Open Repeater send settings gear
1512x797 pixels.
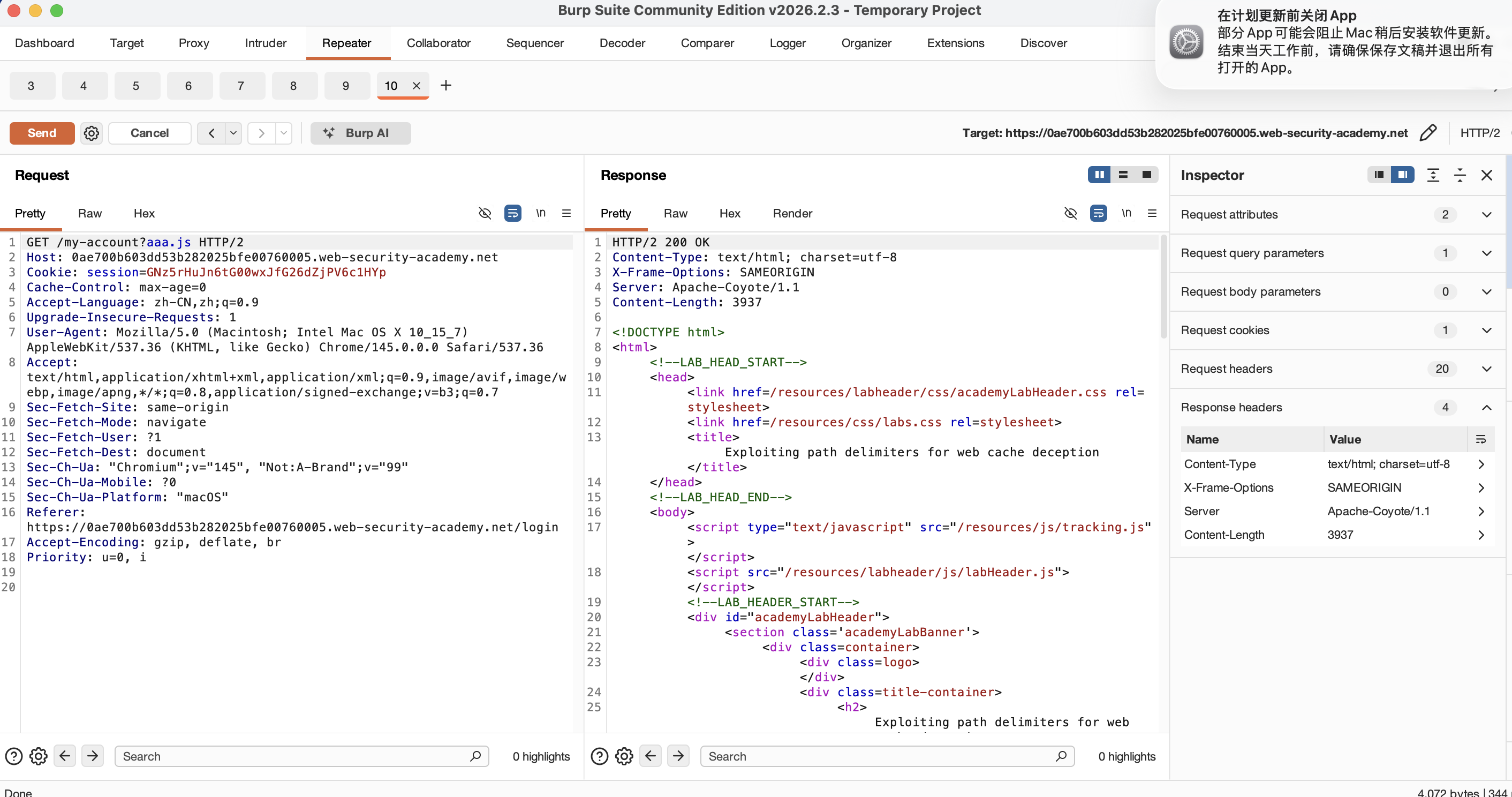click(x=91, y=133)
